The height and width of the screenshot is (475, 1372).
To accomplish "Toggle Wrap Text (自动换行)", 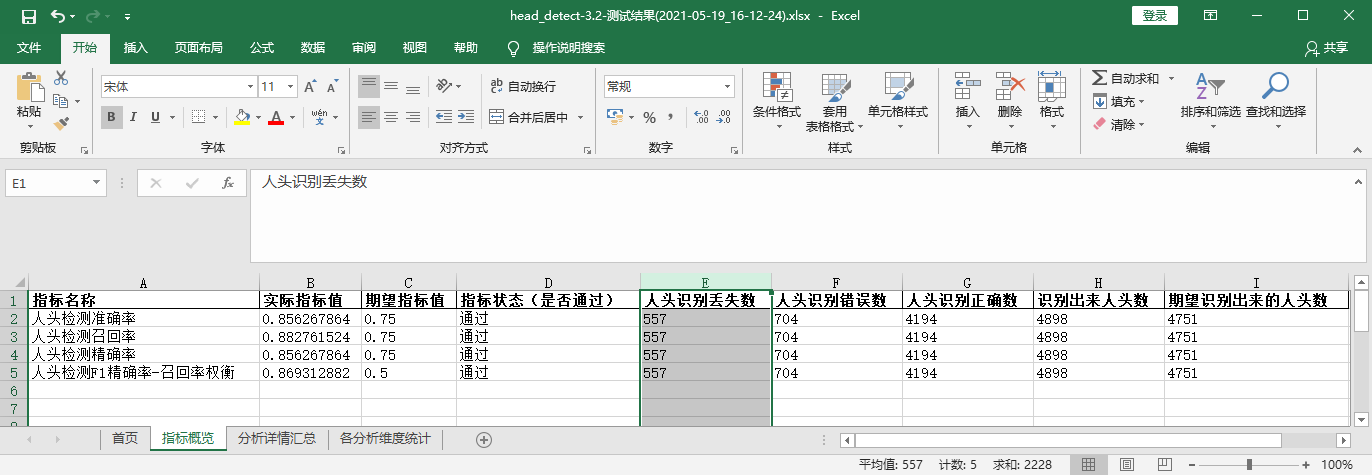I will tap(523, 87).
